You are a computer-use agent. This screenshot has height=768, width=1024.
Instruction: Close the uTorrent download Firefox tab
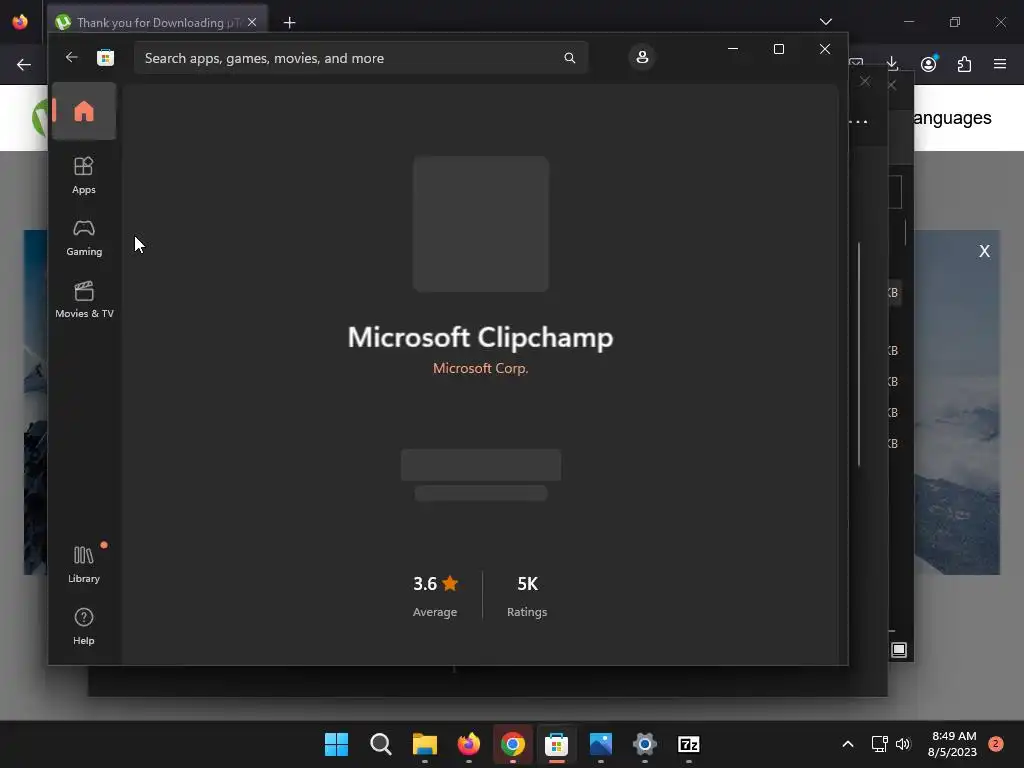click(x=252, y=22)
